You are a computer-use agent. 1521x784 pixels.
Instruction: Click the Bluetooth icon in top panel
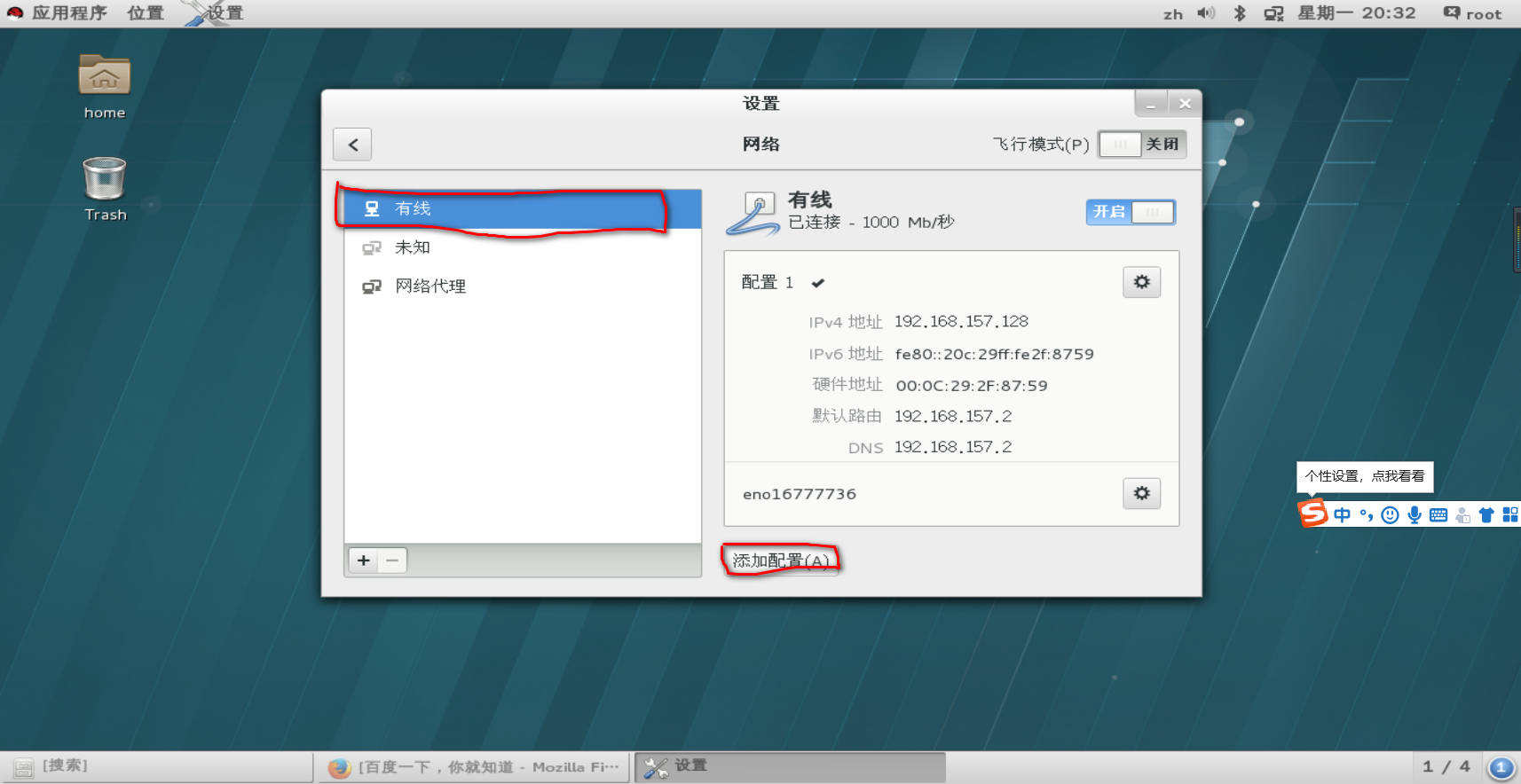pos(1240,13)
